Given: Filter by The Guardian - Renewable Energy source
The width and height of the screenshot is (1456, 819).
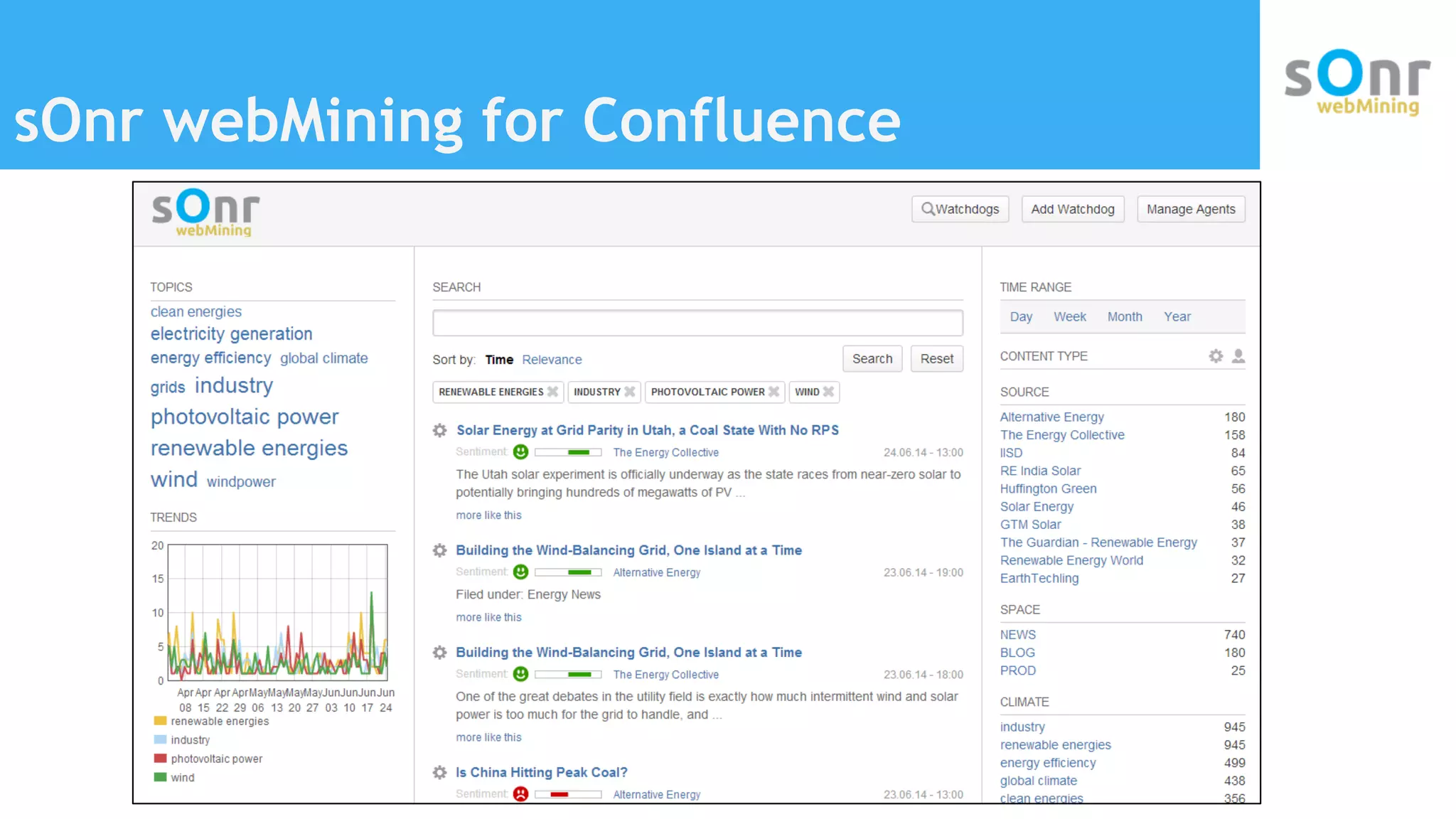Looking at the screenshot, I should point(1098,542).
